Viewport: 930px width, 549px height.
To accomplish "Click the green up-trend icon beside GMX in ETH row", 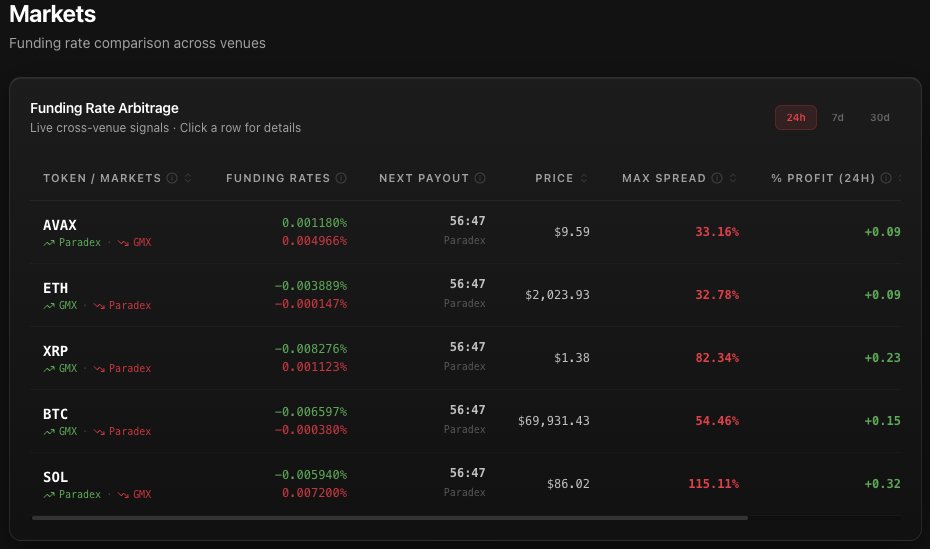I will tap(49, 305).
